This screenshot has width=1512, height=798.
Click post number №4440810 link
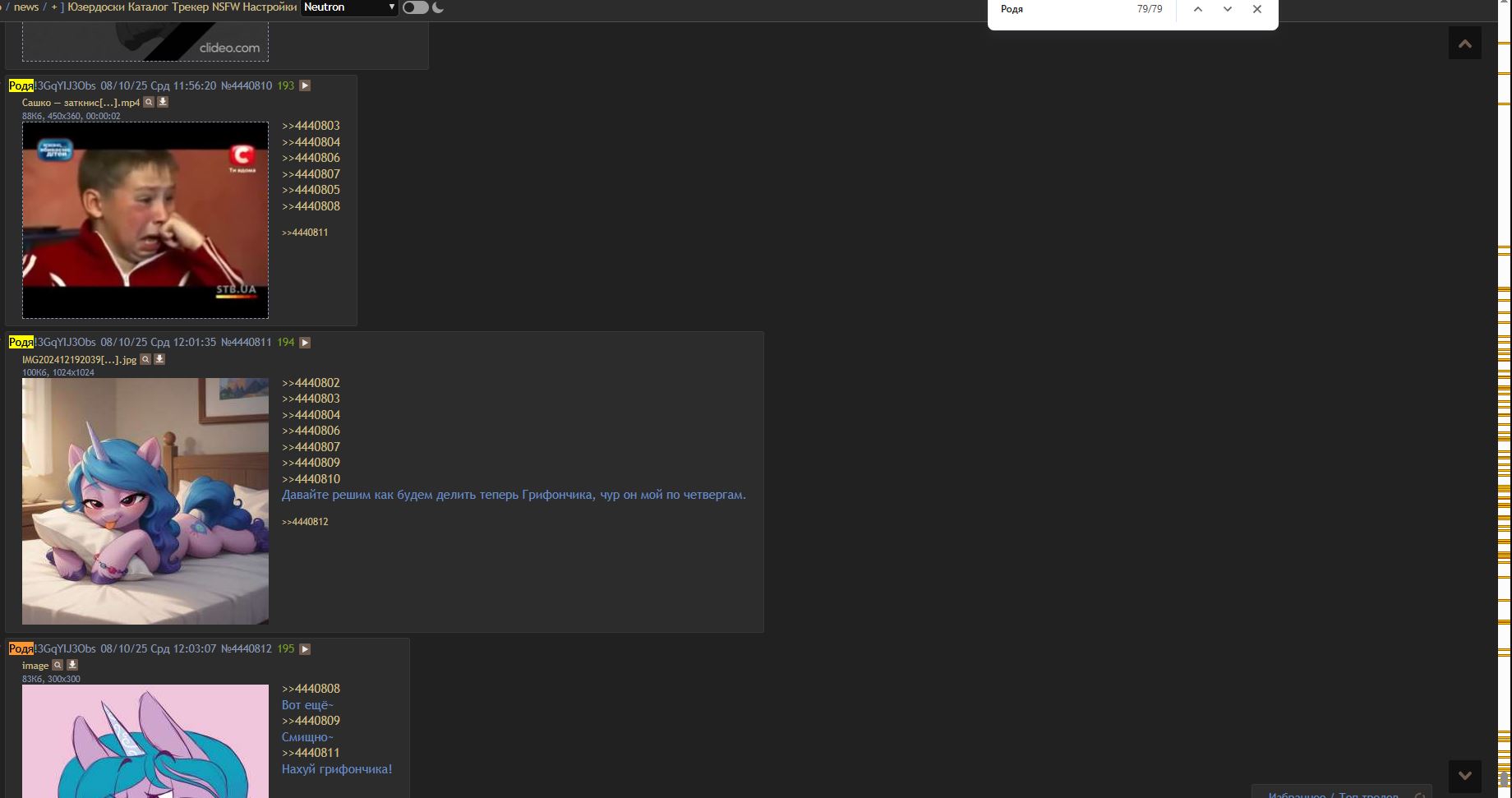pyautogui.click(x=246, y=85)
